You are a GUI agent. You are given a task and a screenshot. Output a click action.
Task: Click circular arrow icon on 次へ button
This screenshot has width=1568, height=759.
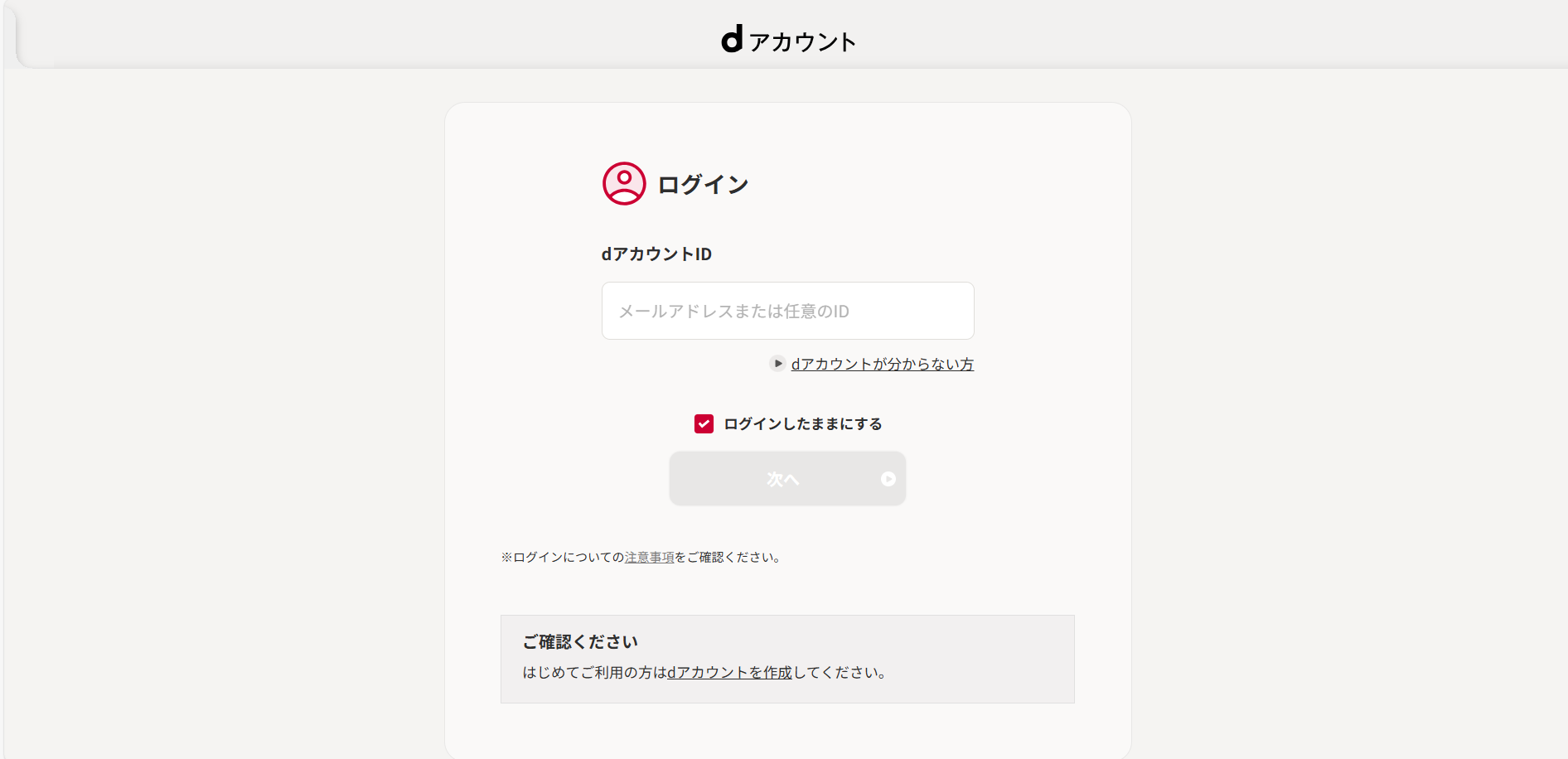888,479
